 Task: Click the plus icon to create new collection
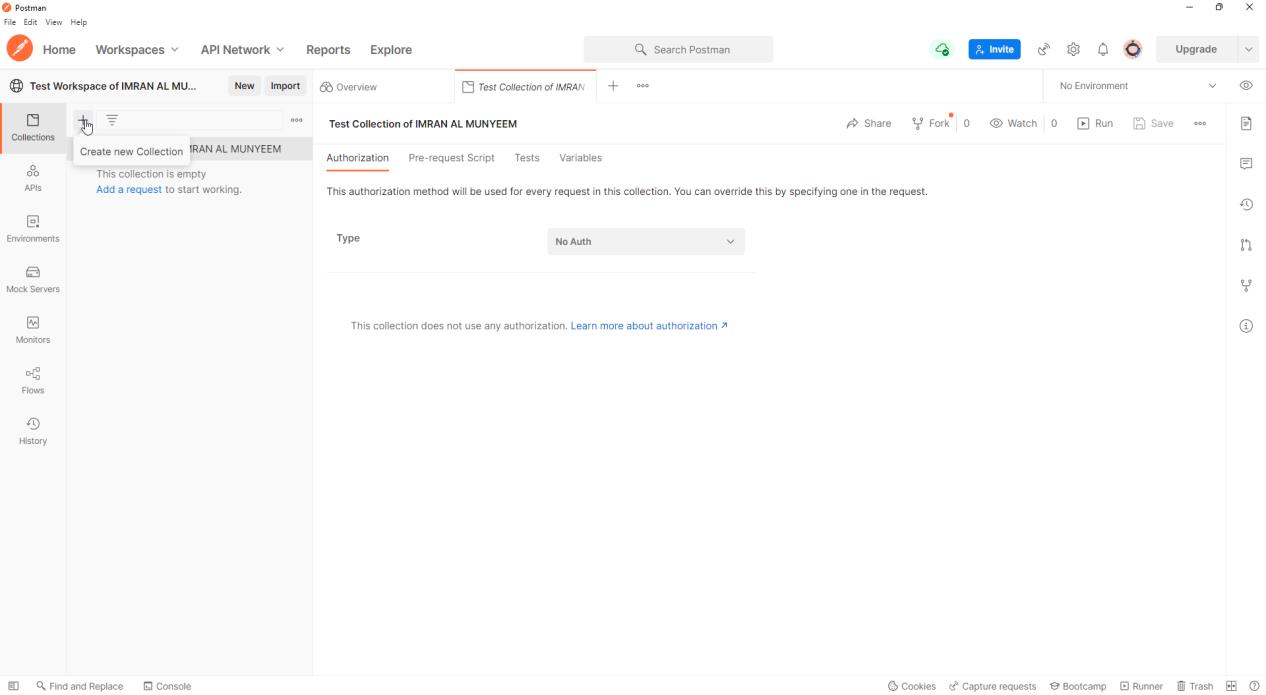[x=84, y=120]
